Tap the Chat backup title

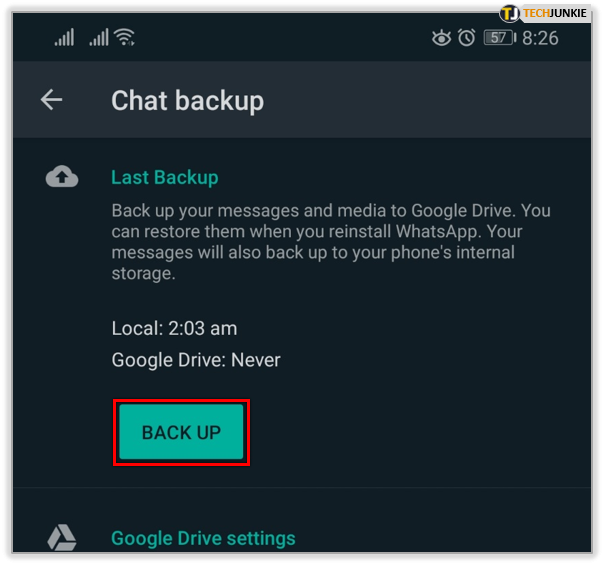coord(187,101)
